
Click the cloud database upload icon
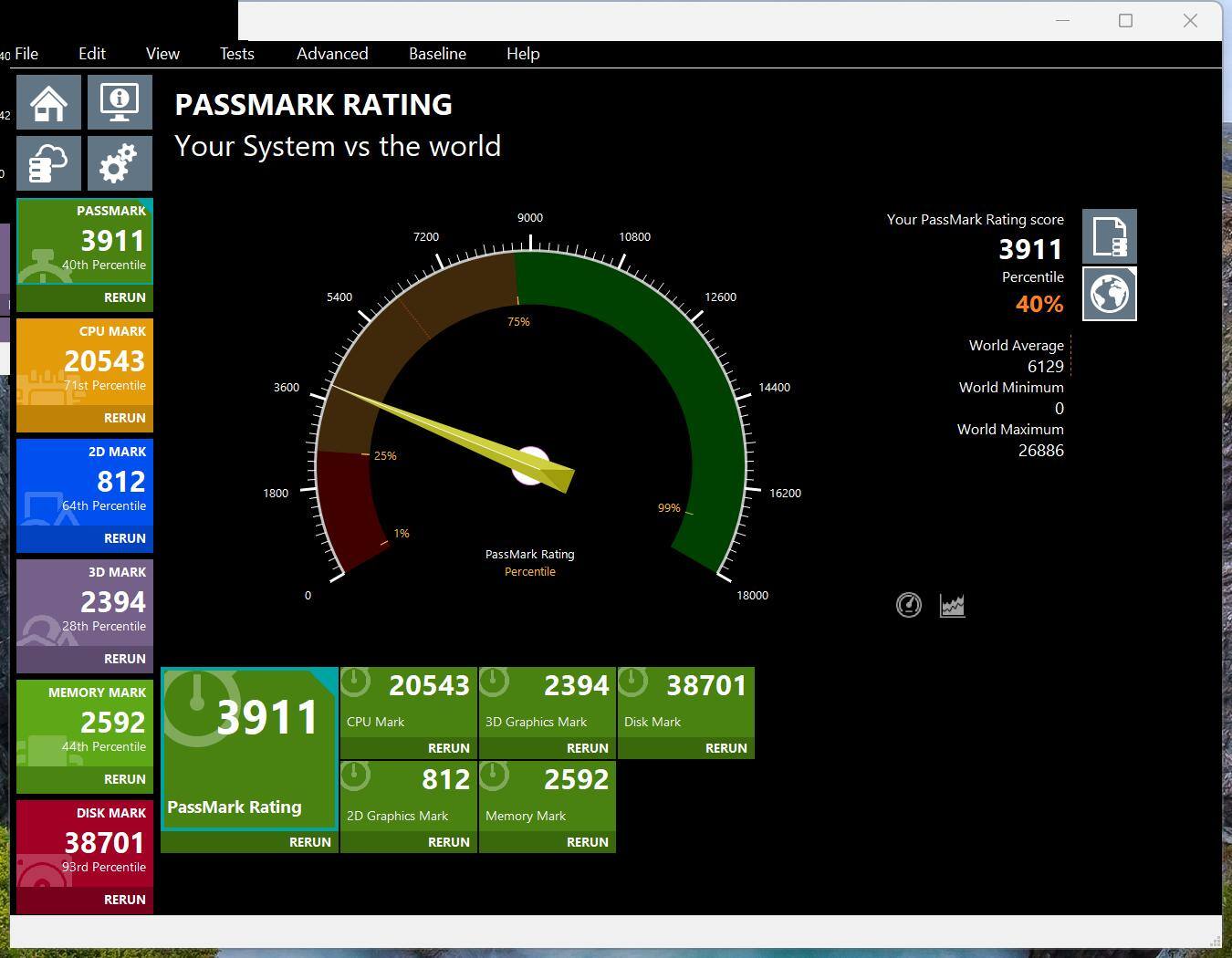tap(48, 163)
